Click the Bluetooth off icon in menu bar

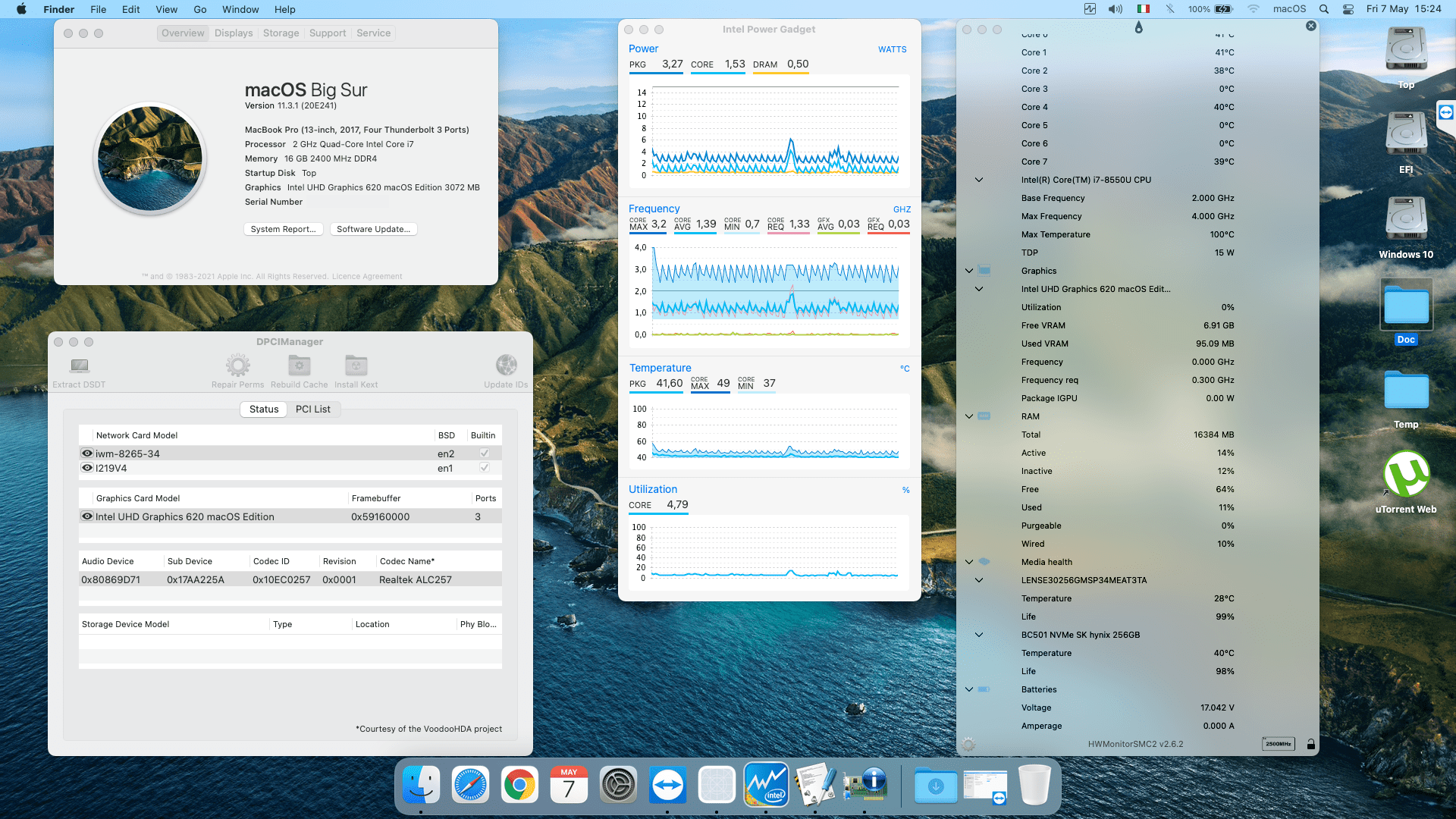click(1170, 9)
